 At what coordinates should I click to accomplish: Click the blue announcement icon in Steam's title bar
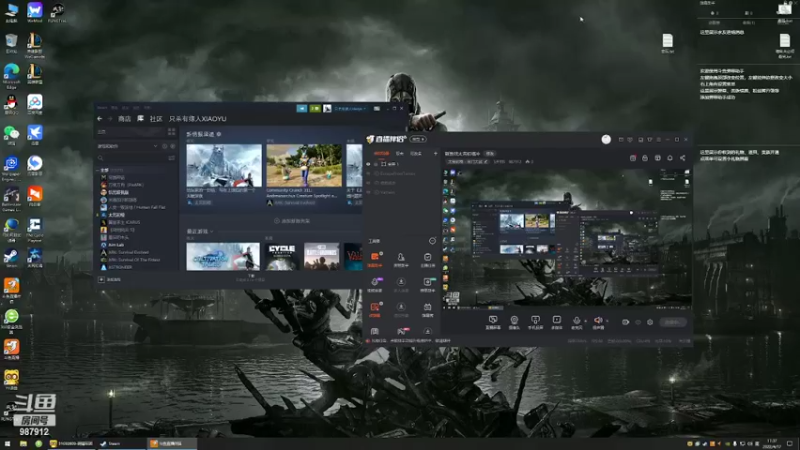[302, 109]
